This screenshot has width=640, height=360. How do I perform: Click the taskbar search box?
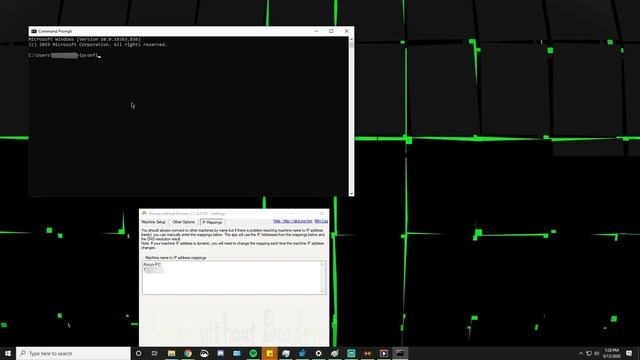pos(73,353)
